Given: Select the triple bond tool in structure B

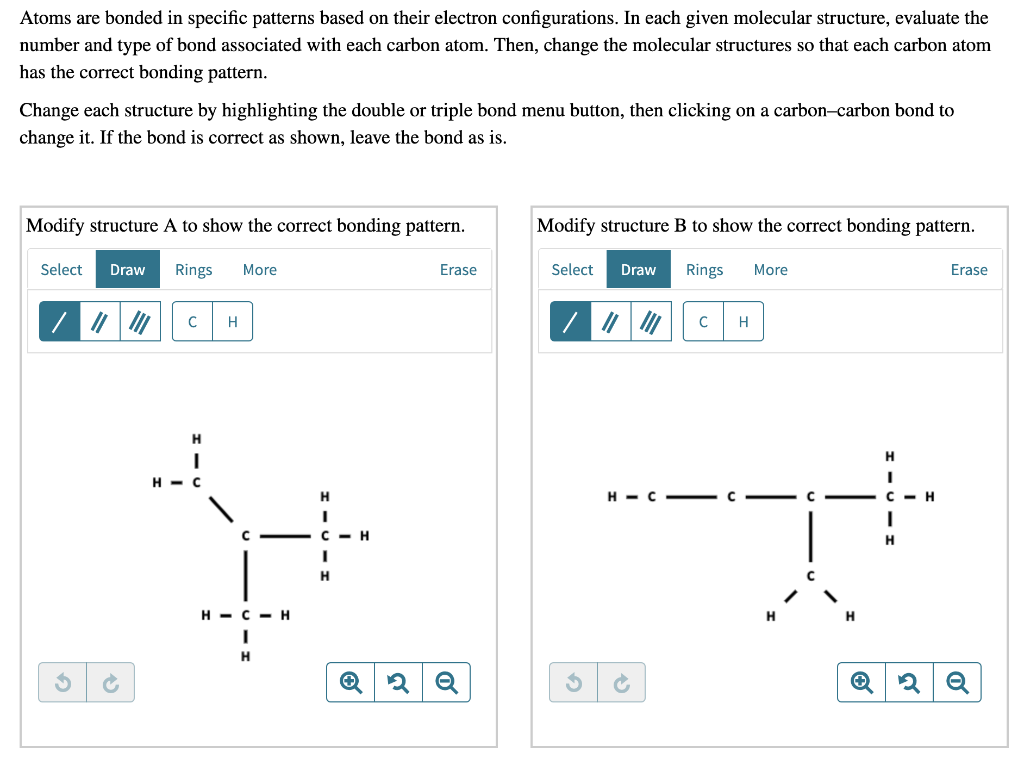Looking at the screenshot, I should coord(651,321).
